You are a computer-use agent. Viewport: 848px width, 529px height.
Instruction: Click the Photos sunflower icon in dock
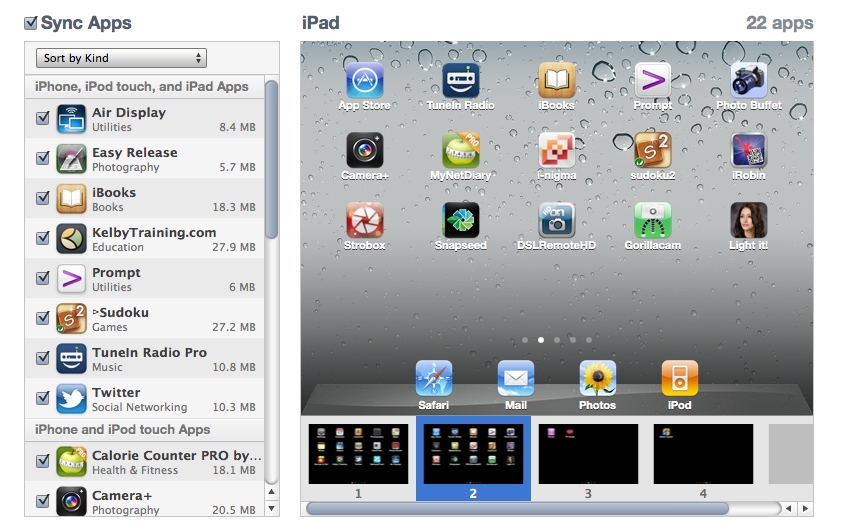598,378
